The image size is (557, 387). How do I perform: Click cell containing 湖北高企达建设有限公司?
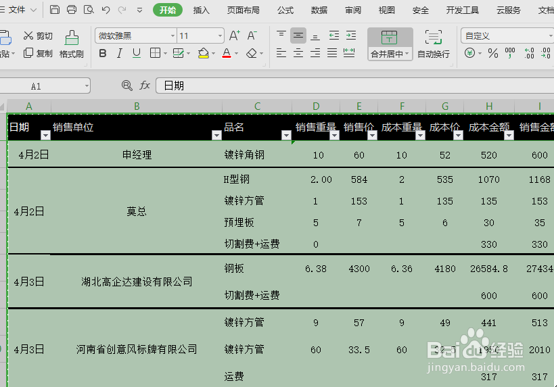click(x=137, y=281)
